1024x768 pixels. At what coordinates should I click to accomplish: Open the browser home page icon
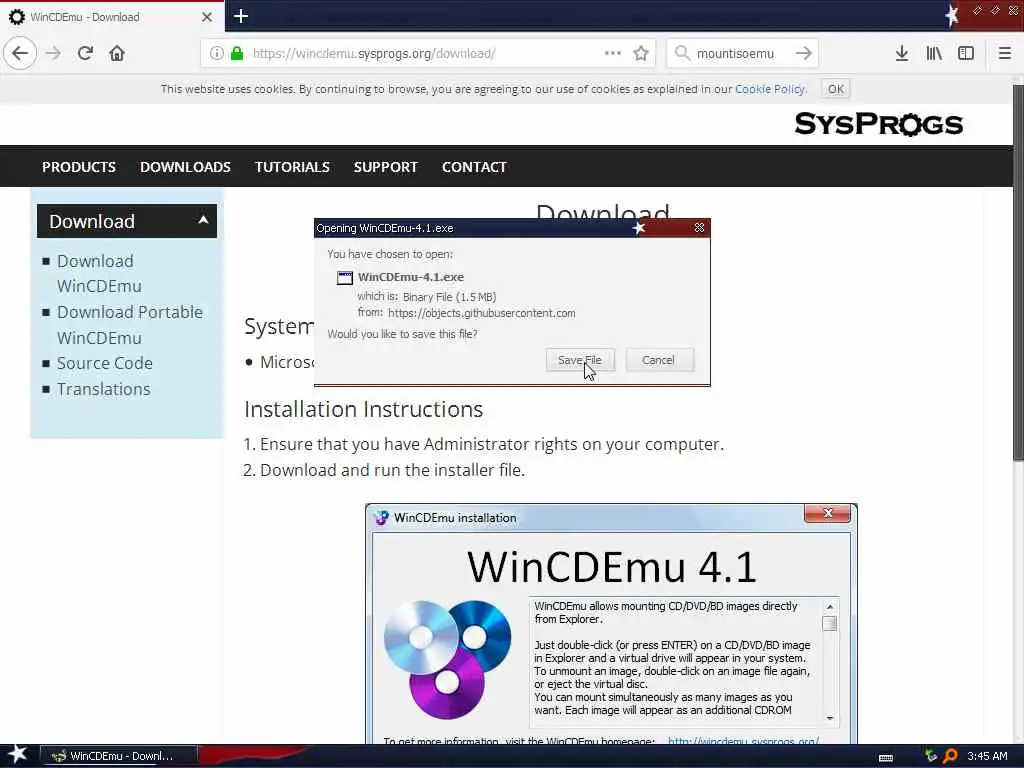(117, 53)
